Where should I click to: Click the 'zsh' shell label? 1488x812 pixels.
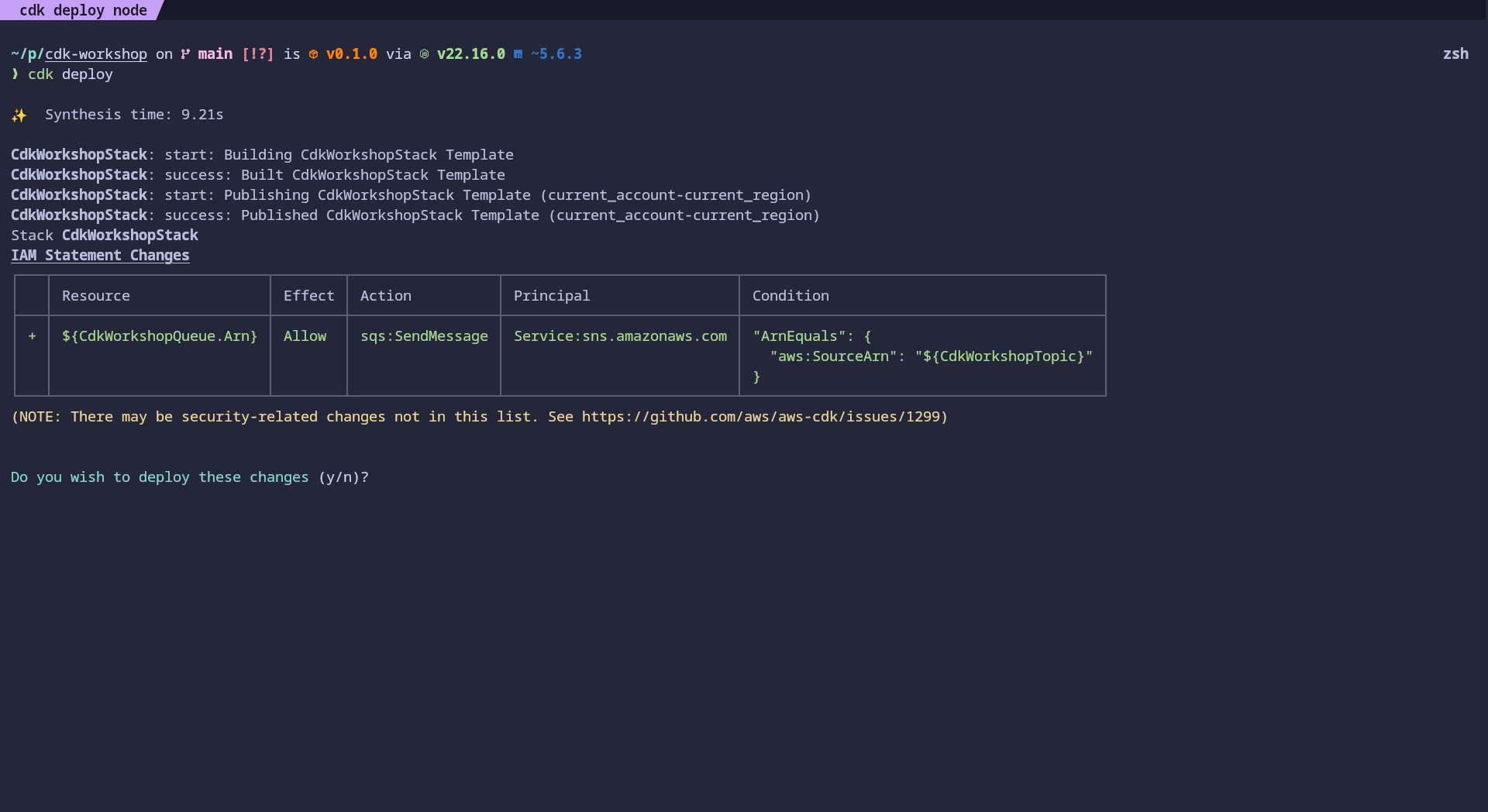1455,54
